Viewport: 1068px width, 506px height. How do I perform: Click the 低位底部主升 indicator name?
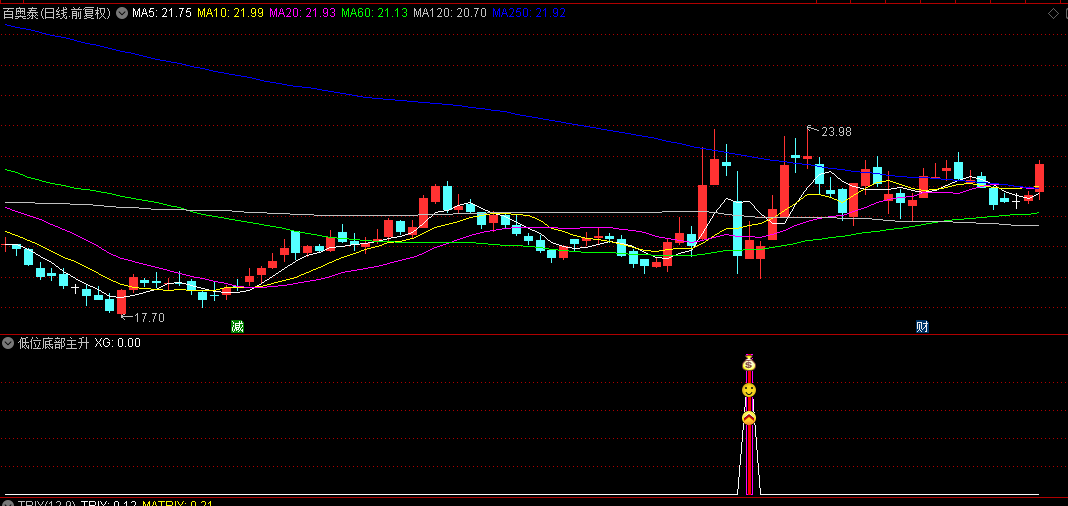54,343
